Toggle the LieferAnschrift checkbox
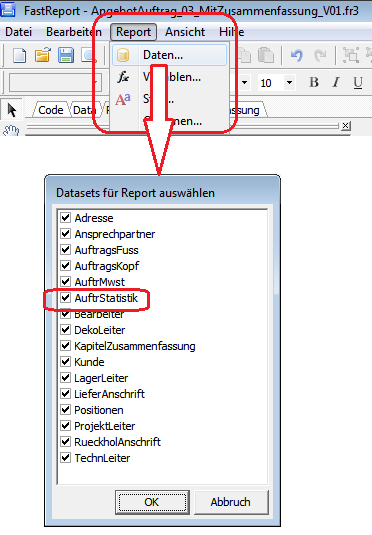The height and width of the screenshot is (535, 372). coord(65,394)
